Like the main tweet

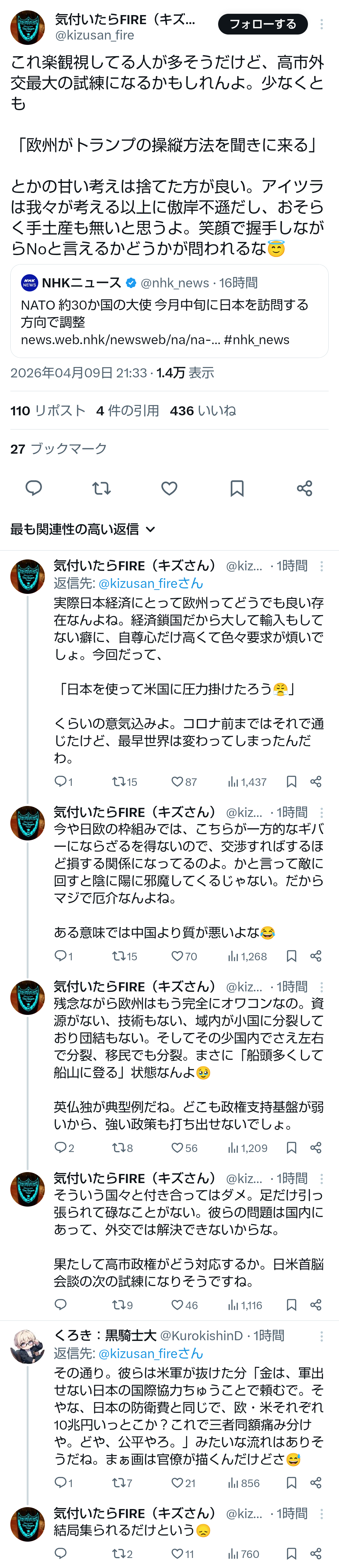click(169, 488)
